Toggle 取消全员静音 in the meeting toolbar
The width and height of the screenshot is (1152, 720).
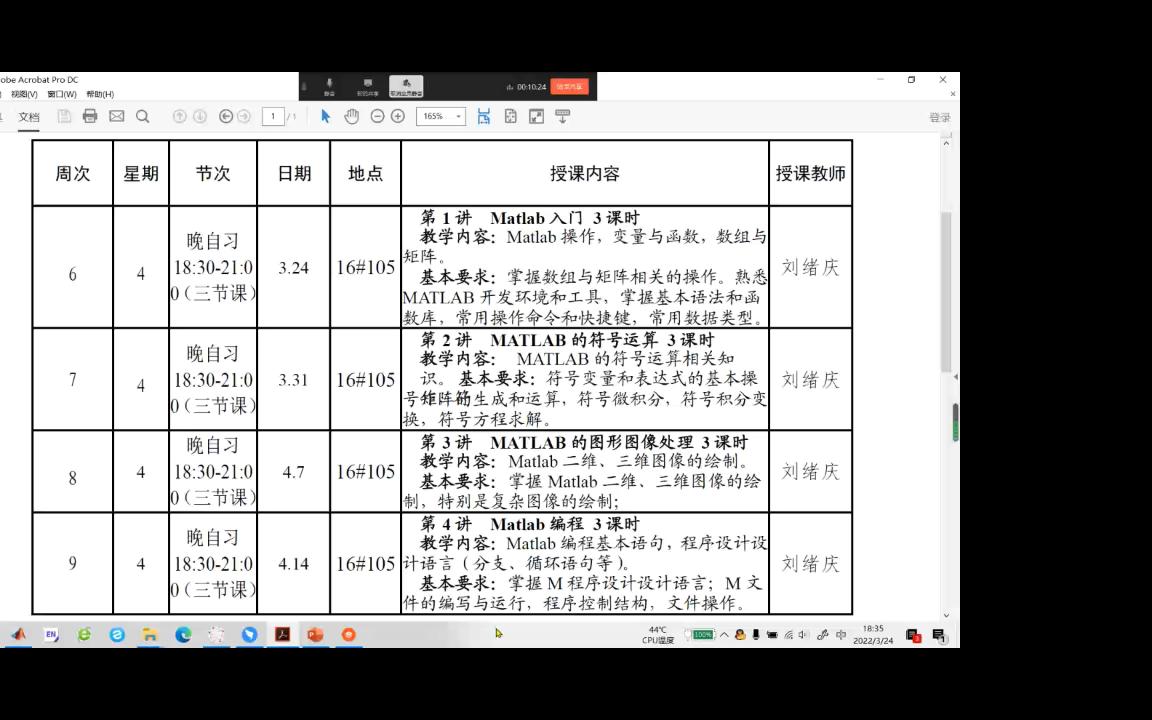[x=406, y=84]
